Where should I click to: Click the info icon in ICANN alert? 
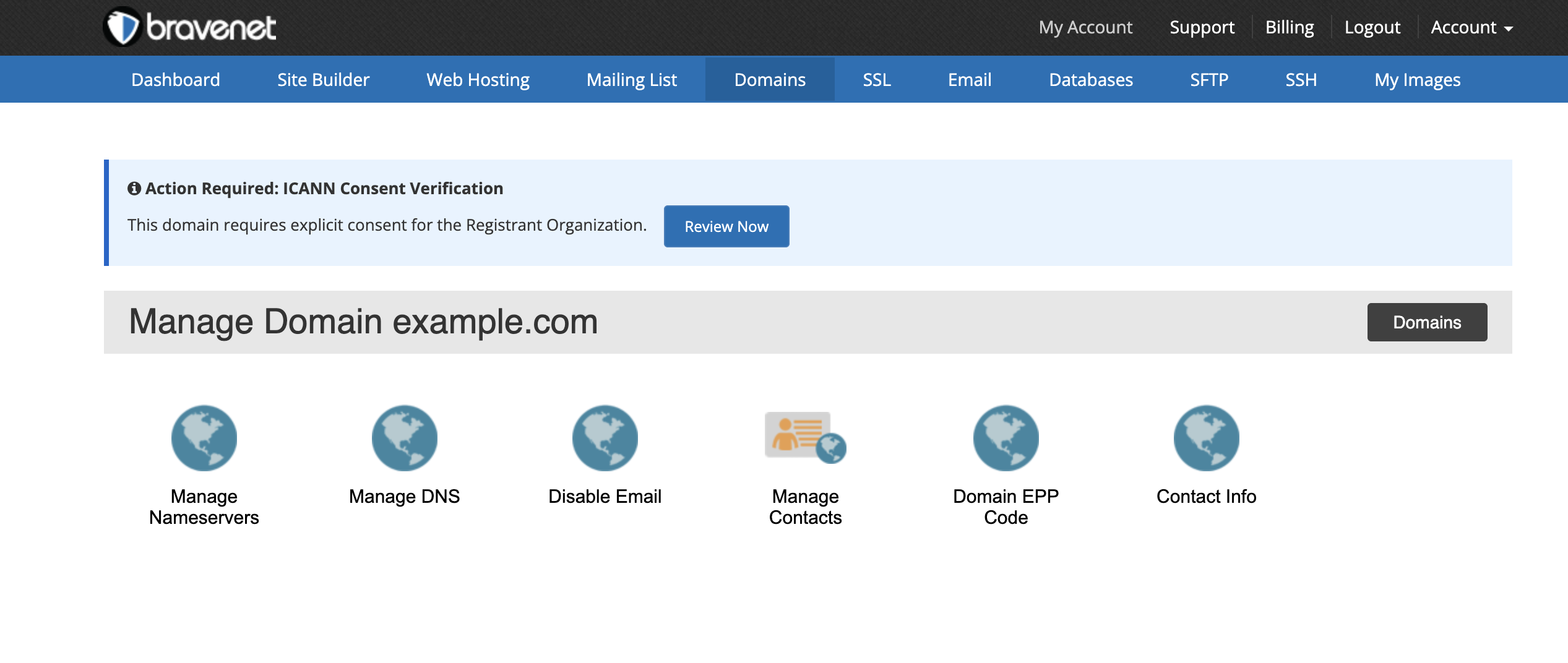(x=134, y=189)
